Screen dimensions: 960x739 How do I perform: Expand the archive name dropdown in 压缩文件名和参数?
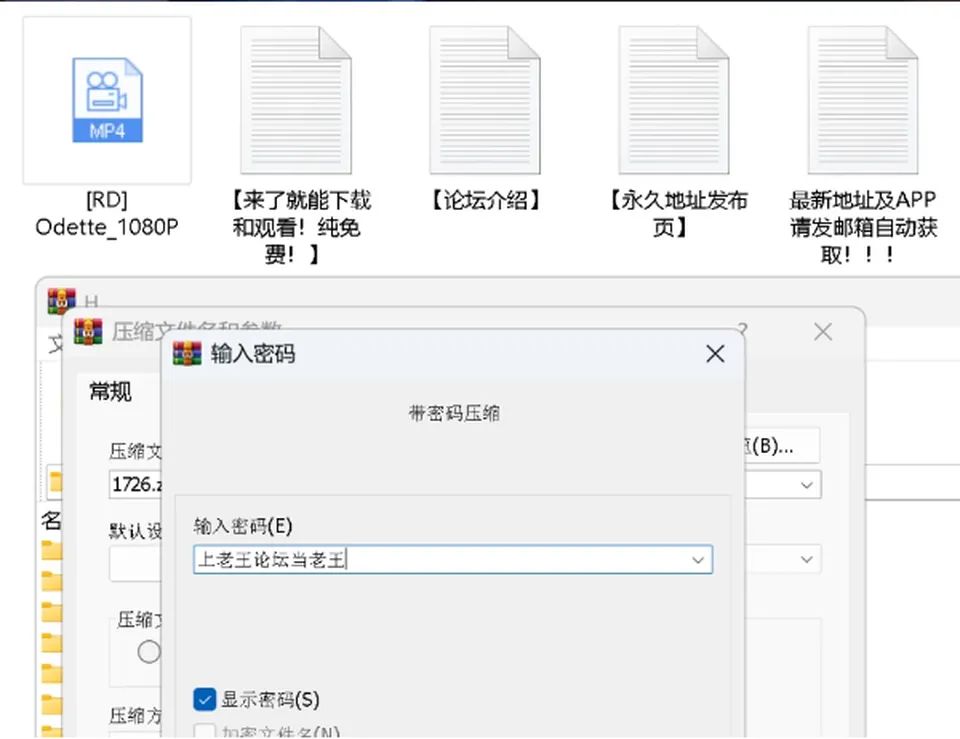pos(806,485)
